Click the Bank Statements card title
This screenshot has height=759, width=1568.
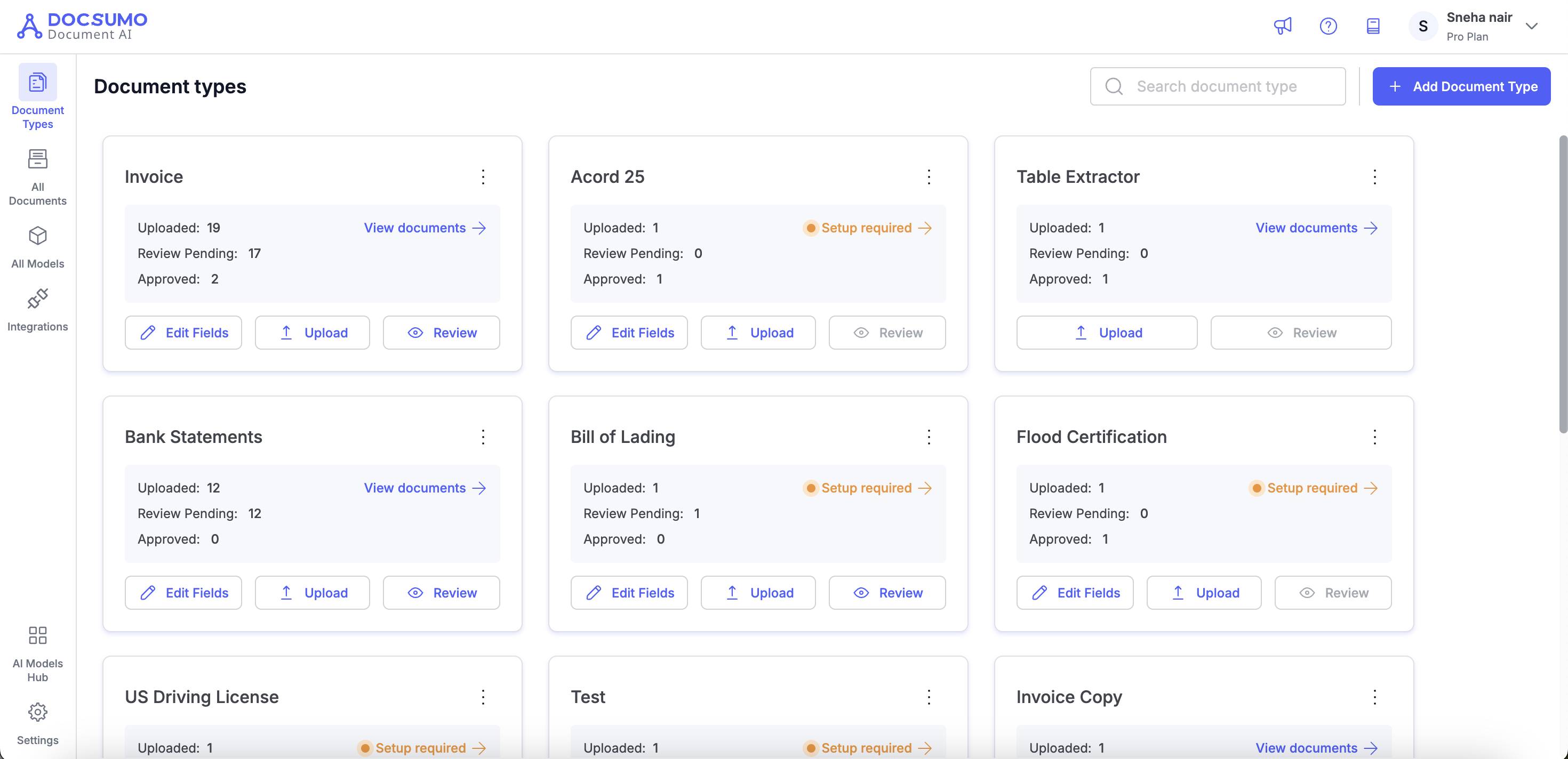click(194, 437)
